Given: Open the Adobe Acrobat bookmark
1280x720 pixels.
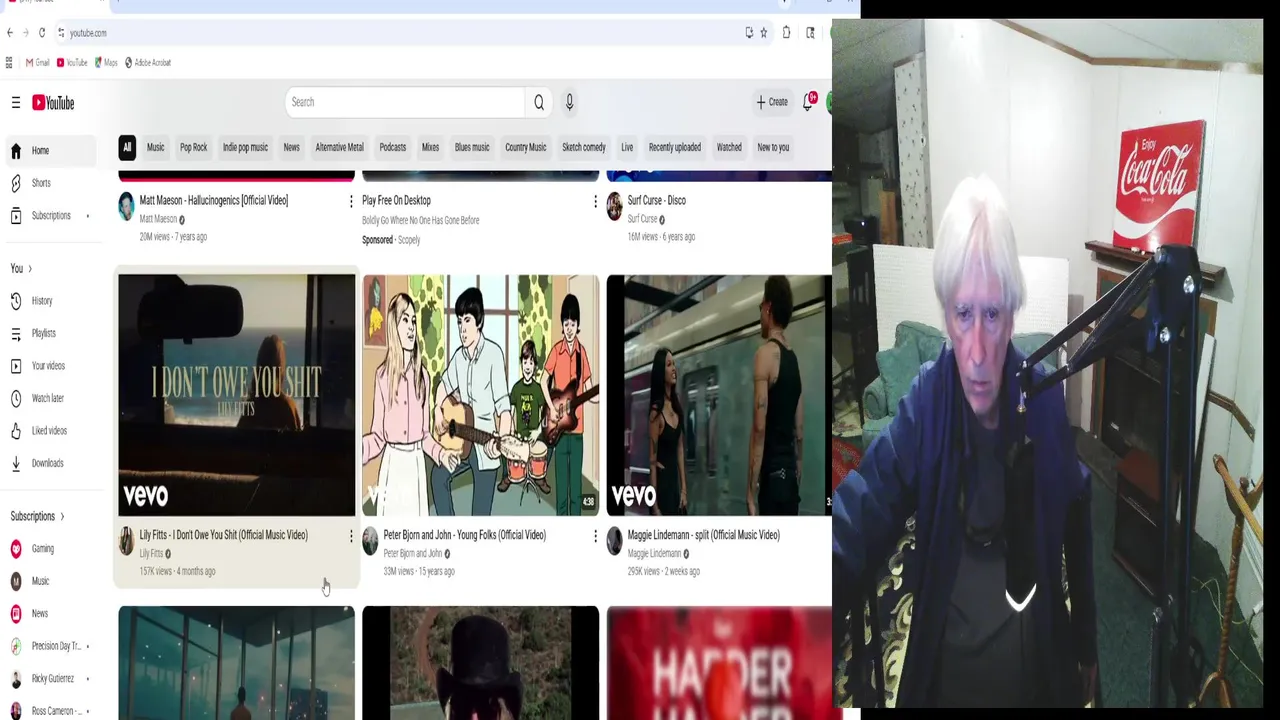Looking at the screenshot, I should [x=148, y=62].
